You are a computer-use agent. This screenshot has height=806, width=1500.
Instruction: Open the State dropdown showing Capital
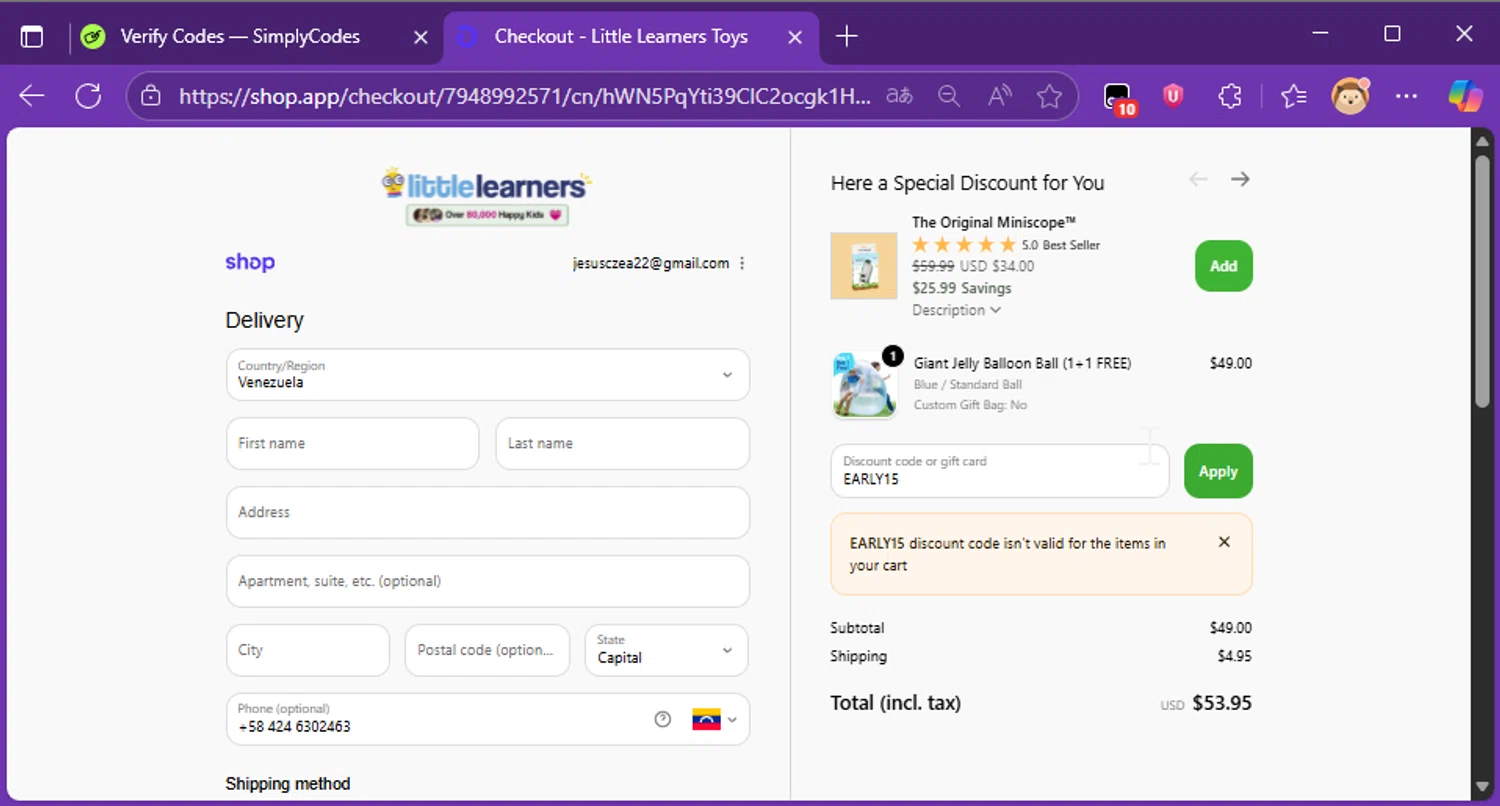click(x=667, y=650)
